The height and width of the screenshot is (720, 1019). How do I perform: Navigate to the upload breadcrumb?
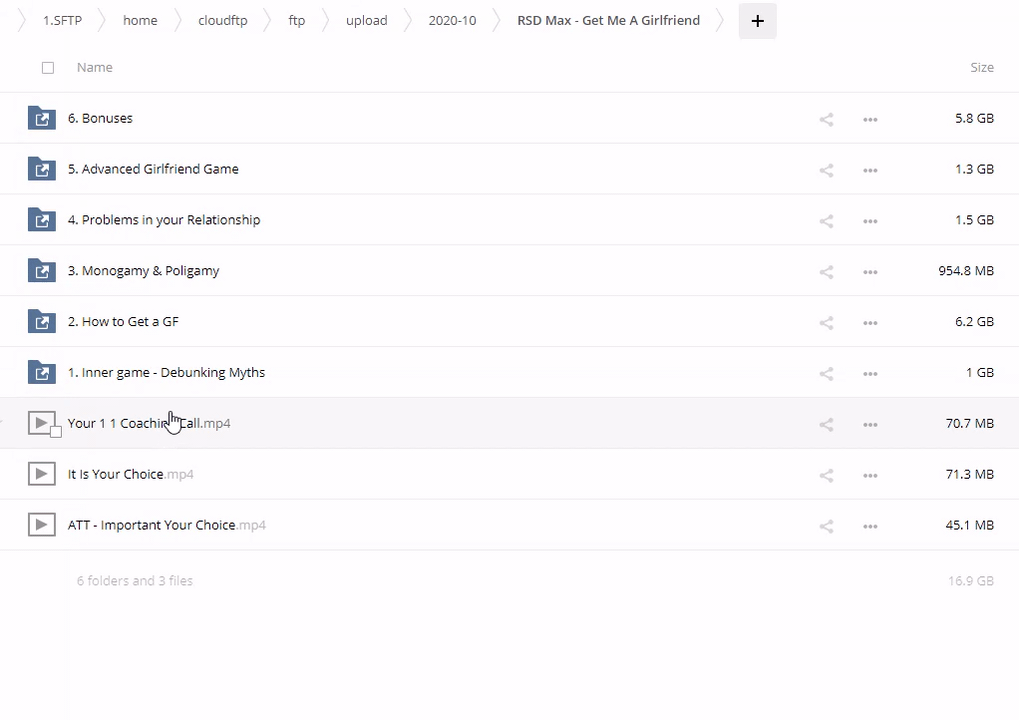[x=366, y=20]
